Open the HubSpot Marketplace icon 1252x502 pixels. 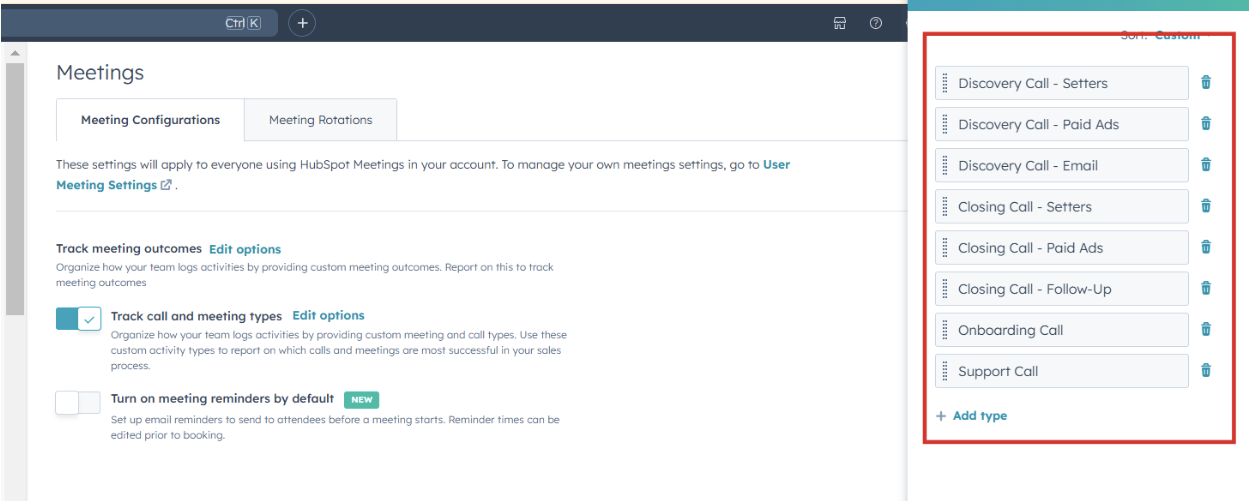pyautogui.click(x=840, y=23)
